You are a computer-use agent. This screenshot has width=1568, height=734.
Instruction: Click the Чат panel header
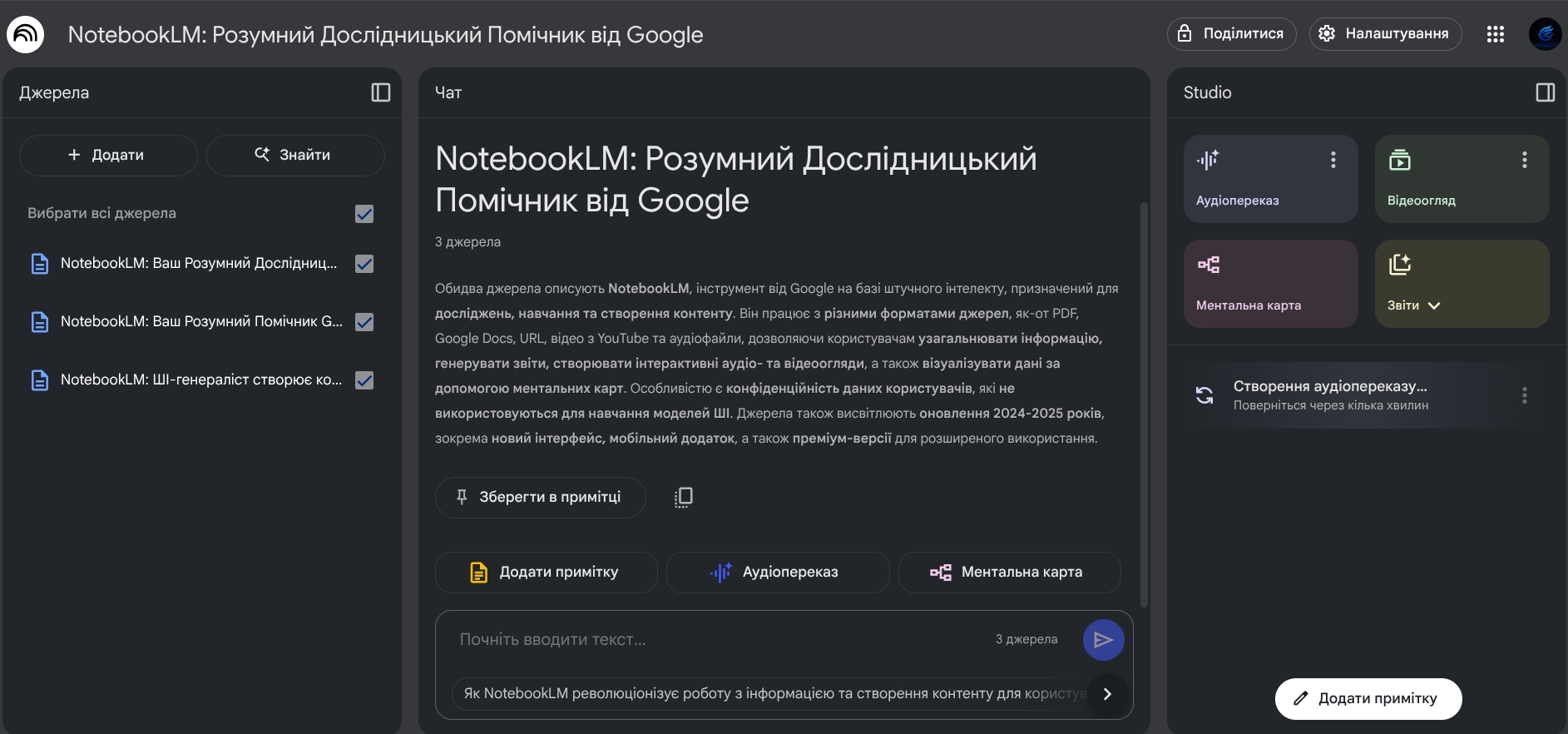click(448, 92)
